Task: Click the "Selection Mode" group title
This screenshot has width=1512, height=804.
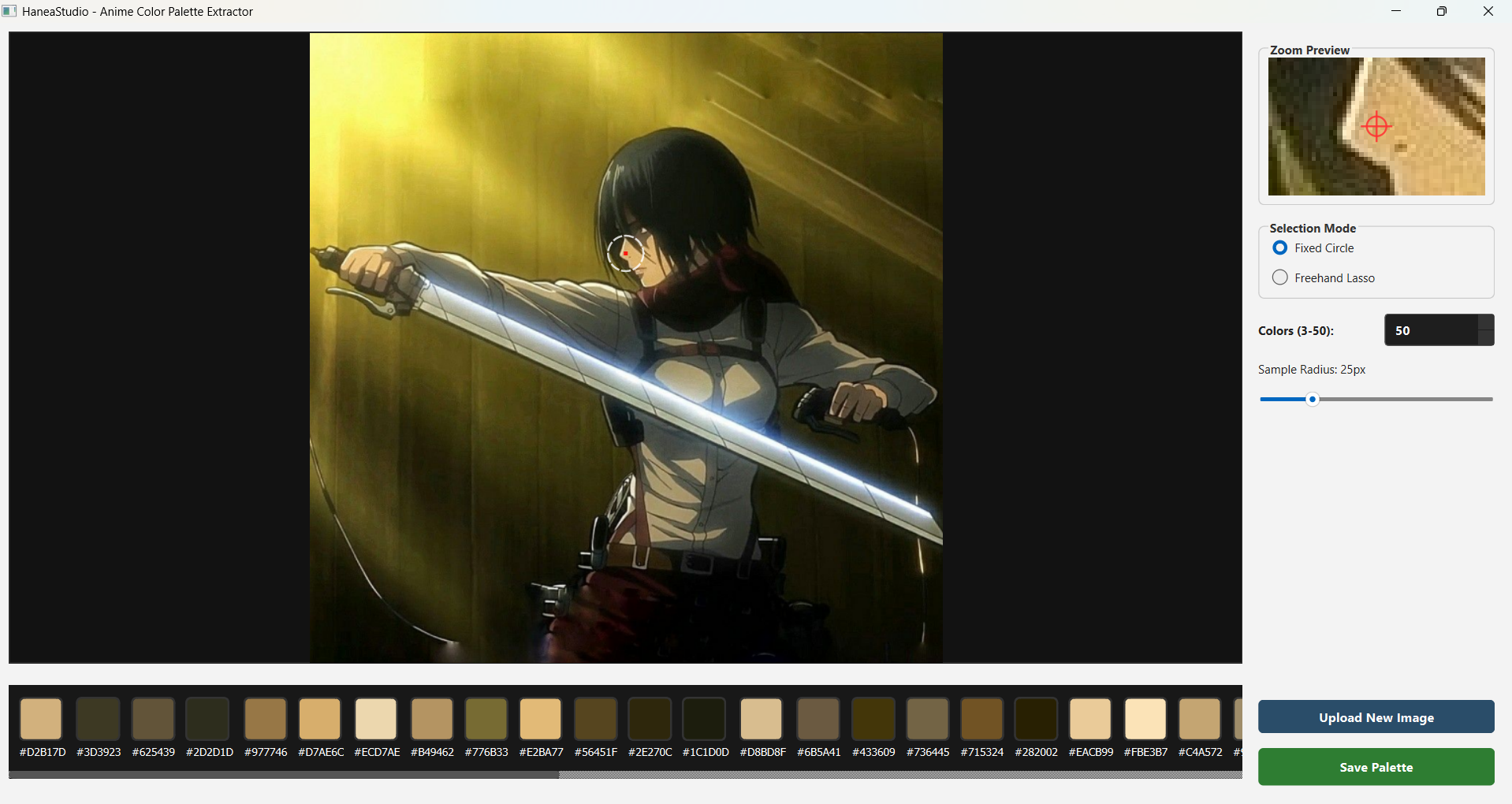Action: [x=1313, y=228]
